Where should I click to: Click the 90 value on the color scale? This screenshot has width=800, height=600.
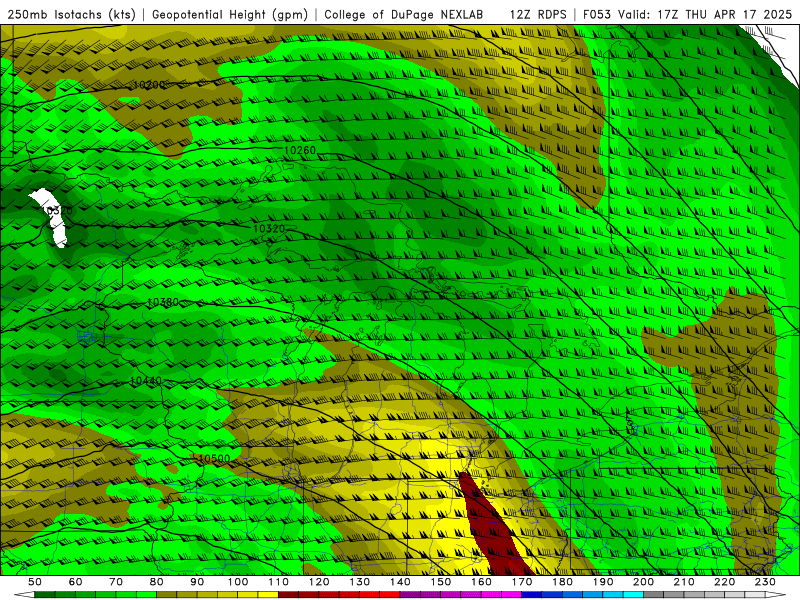click(197, 582)
